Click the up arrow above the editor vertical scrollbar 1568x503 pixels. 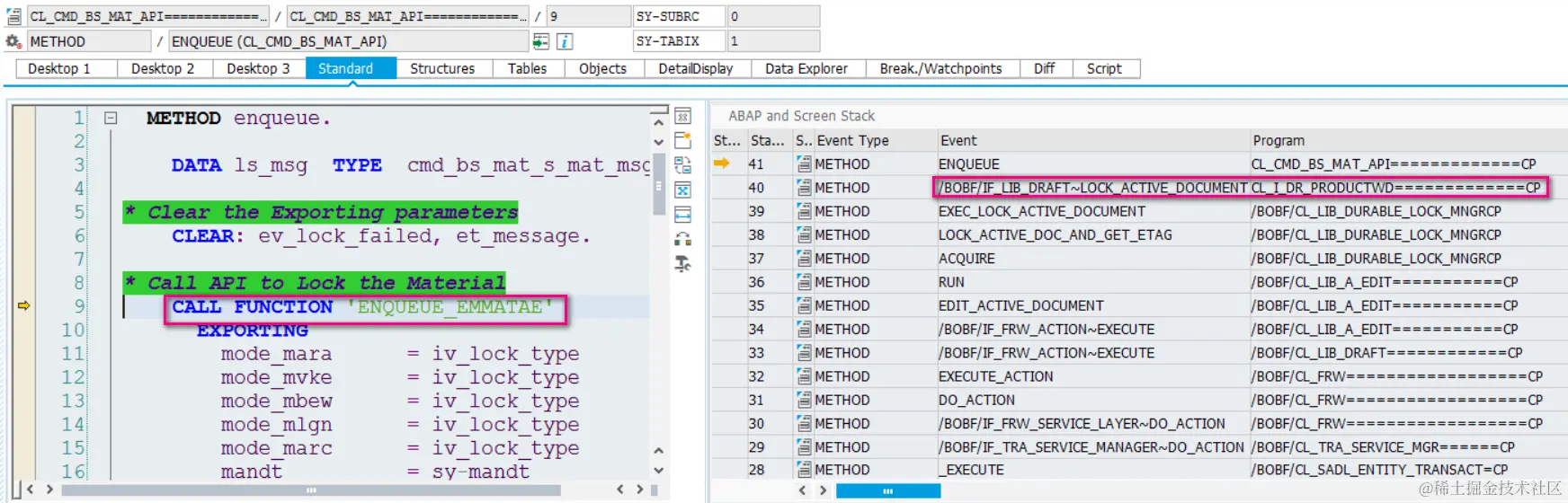pyautogui.click(x=658, y=123)
